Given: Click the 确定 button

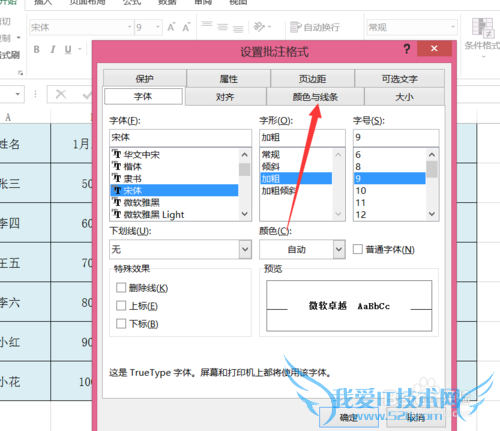Looking at the screenshot, I should 349,417.
